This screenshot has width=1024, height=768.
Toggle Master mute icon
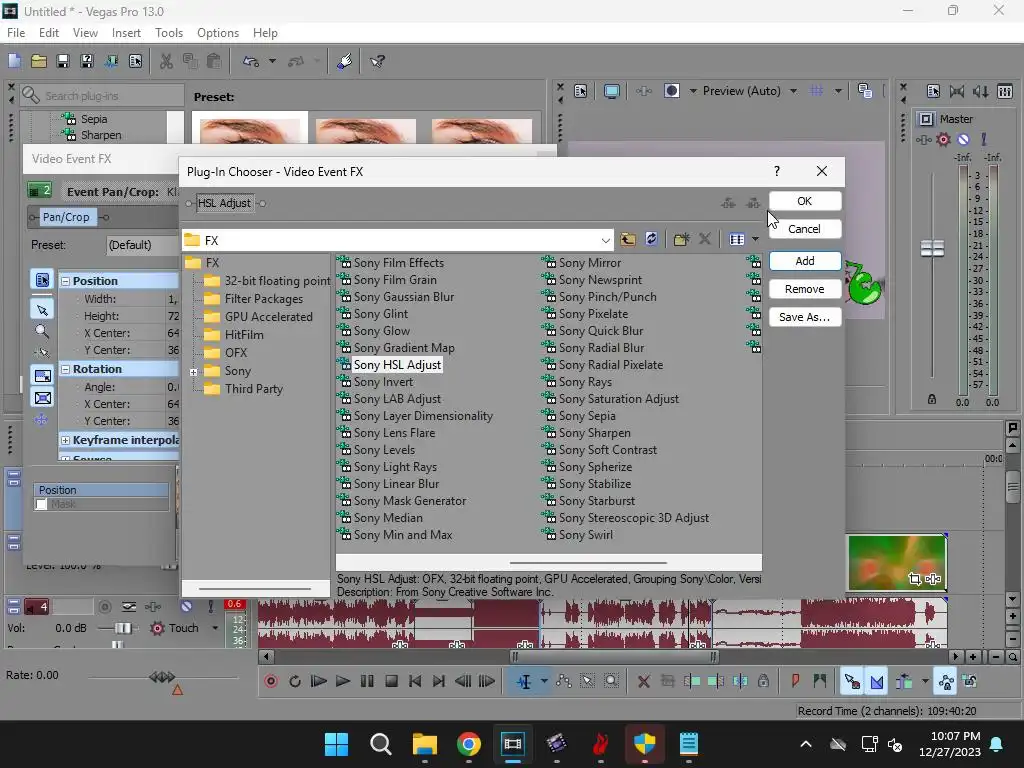point(963,139)
